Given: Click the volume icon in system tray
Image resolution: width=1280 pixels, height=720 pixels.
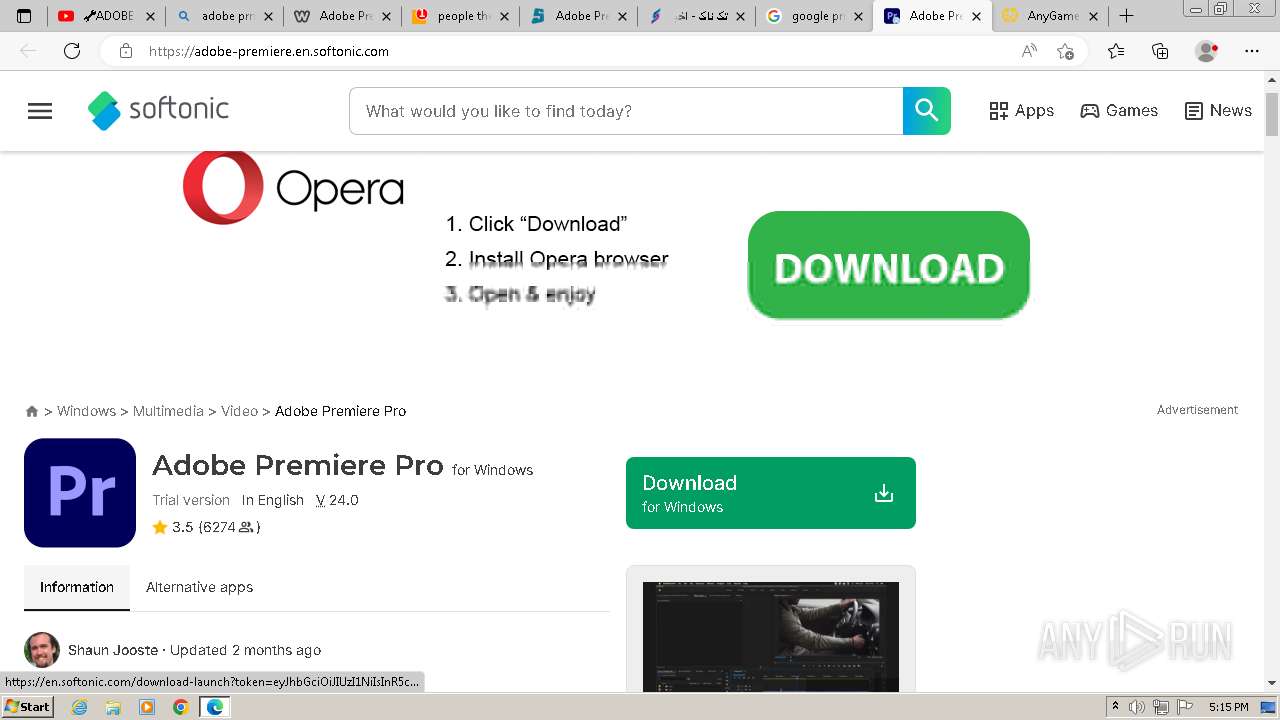Looking at the screenshot, I should pyautogui.click(x=1137, y=707).
